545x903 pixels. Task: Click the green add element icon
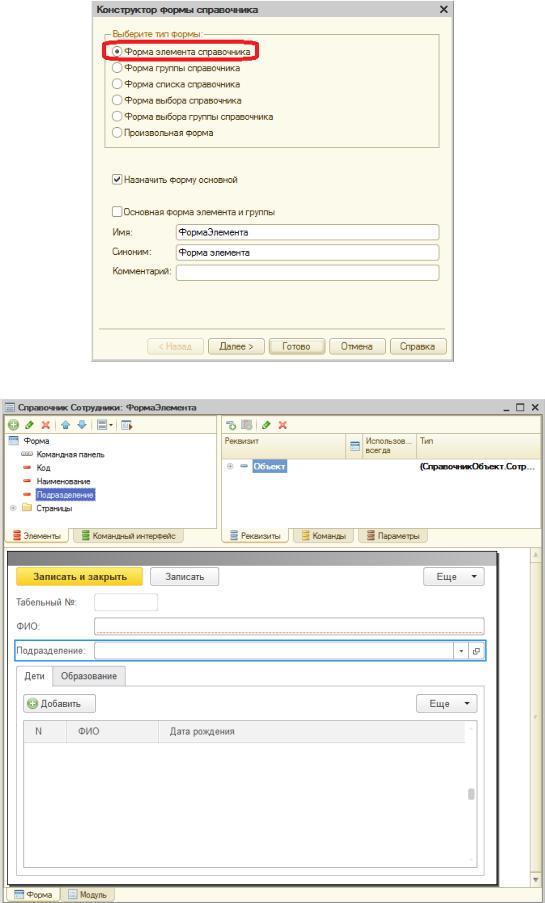click(x=13, y=425)
